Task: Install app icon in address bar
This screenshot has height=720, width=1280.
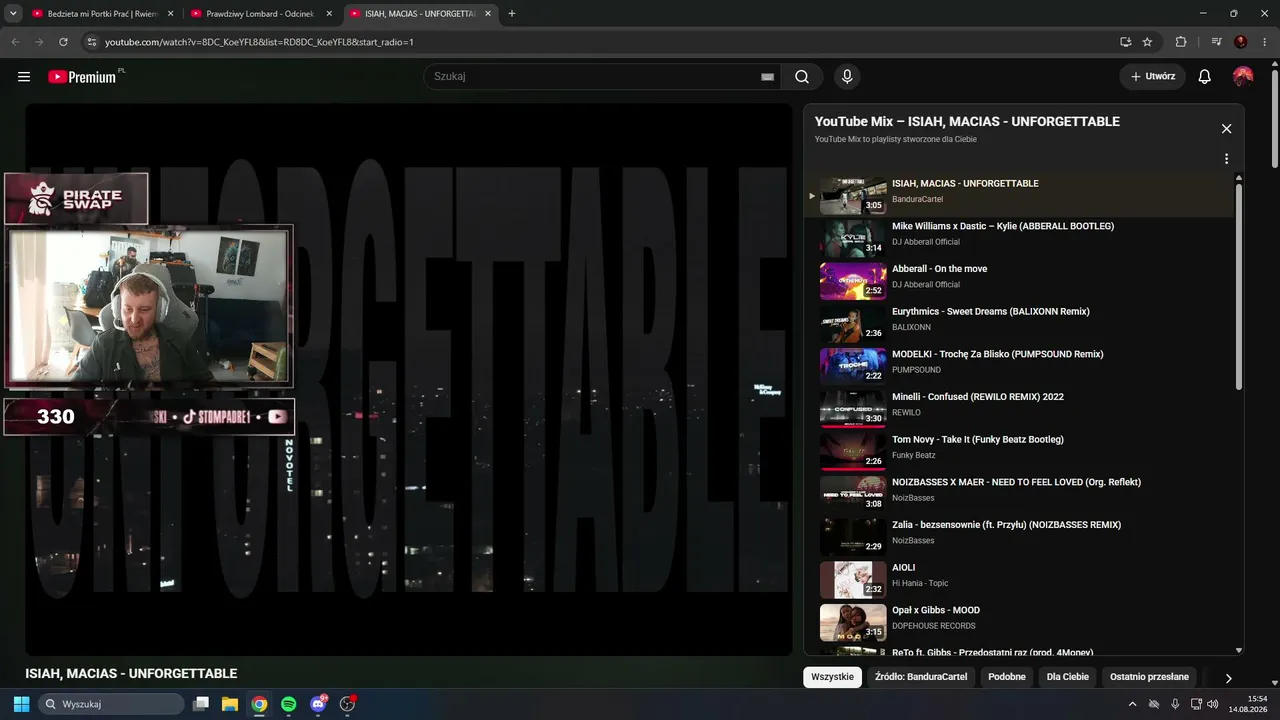Action: point(1125,42)
